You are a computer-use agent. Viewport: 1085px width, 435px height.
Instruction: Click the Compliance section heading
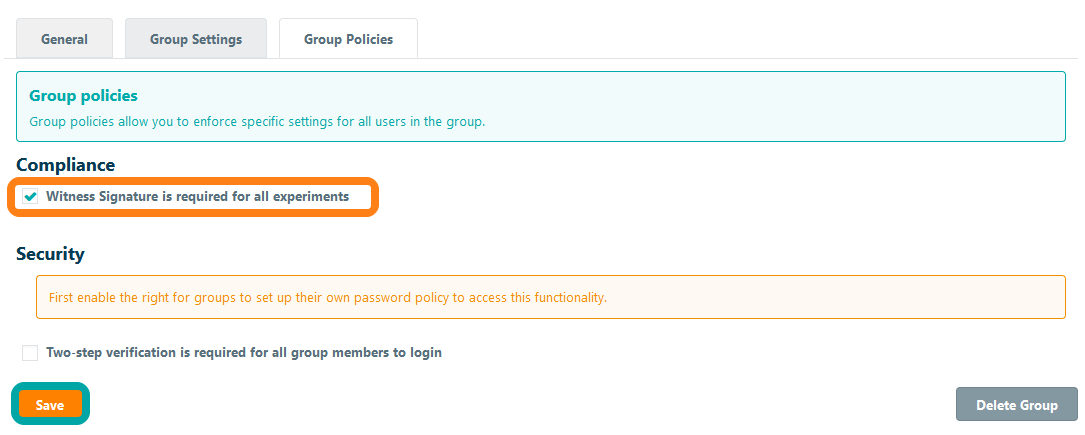pos(66,165)
